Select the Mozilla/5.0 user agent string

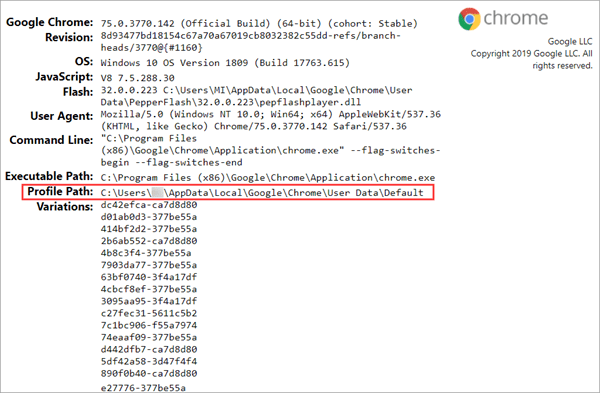tap(271, 120)
